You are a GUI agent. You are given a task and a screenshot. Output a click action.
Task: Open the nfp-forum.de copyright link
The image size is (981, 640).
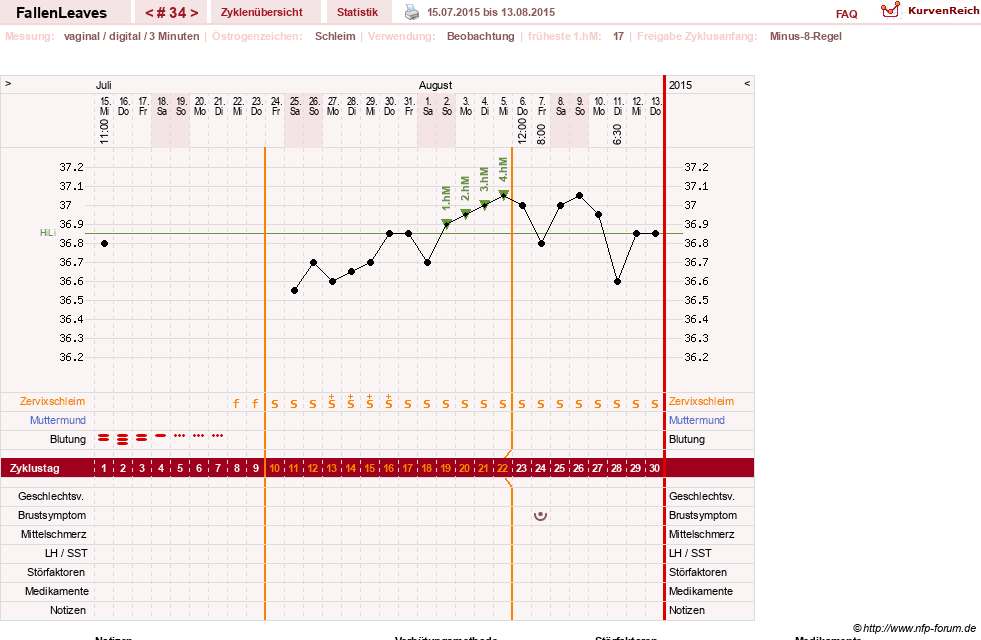click(x=914, y=628)
